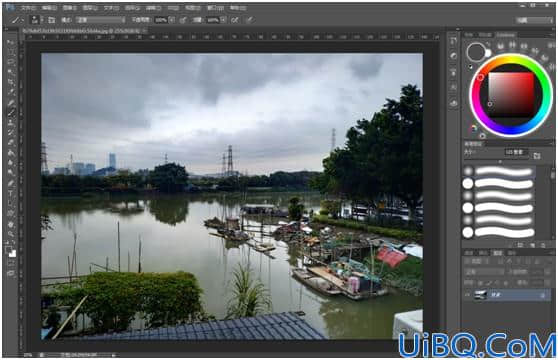The width and height of the screenshot is (558, 360).
Task: Open the Edit menu
Action: tap(49, 8)
